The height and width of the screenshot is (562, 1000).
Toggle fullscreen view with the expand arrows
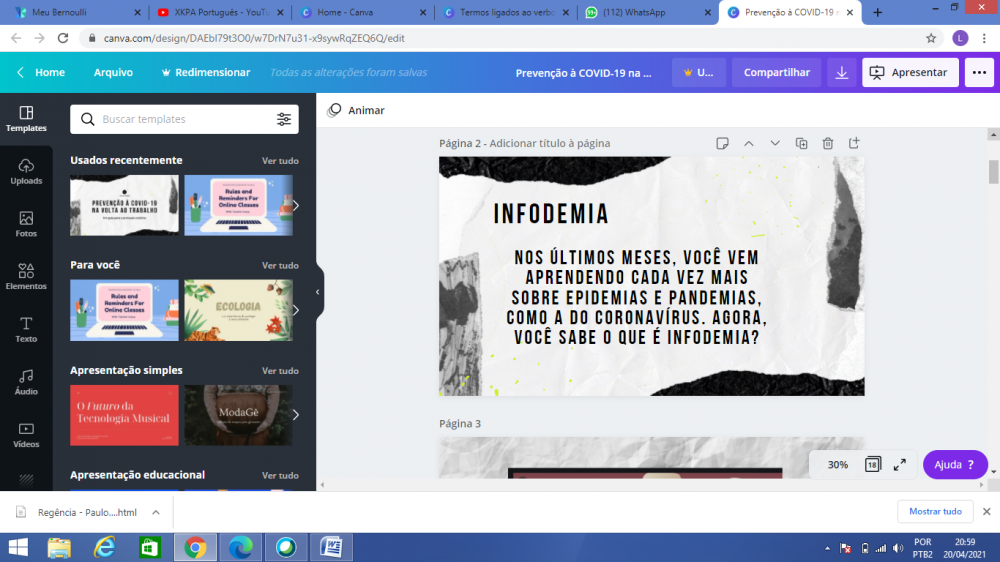point(900,465)
